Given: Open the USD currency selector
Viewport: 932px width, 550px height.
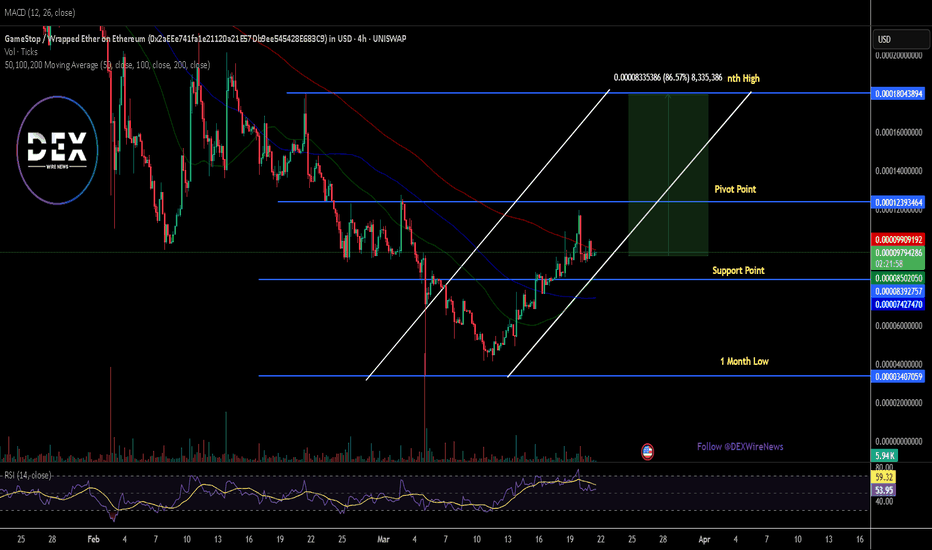Looking at the screenshot, I should pos(900,39).
